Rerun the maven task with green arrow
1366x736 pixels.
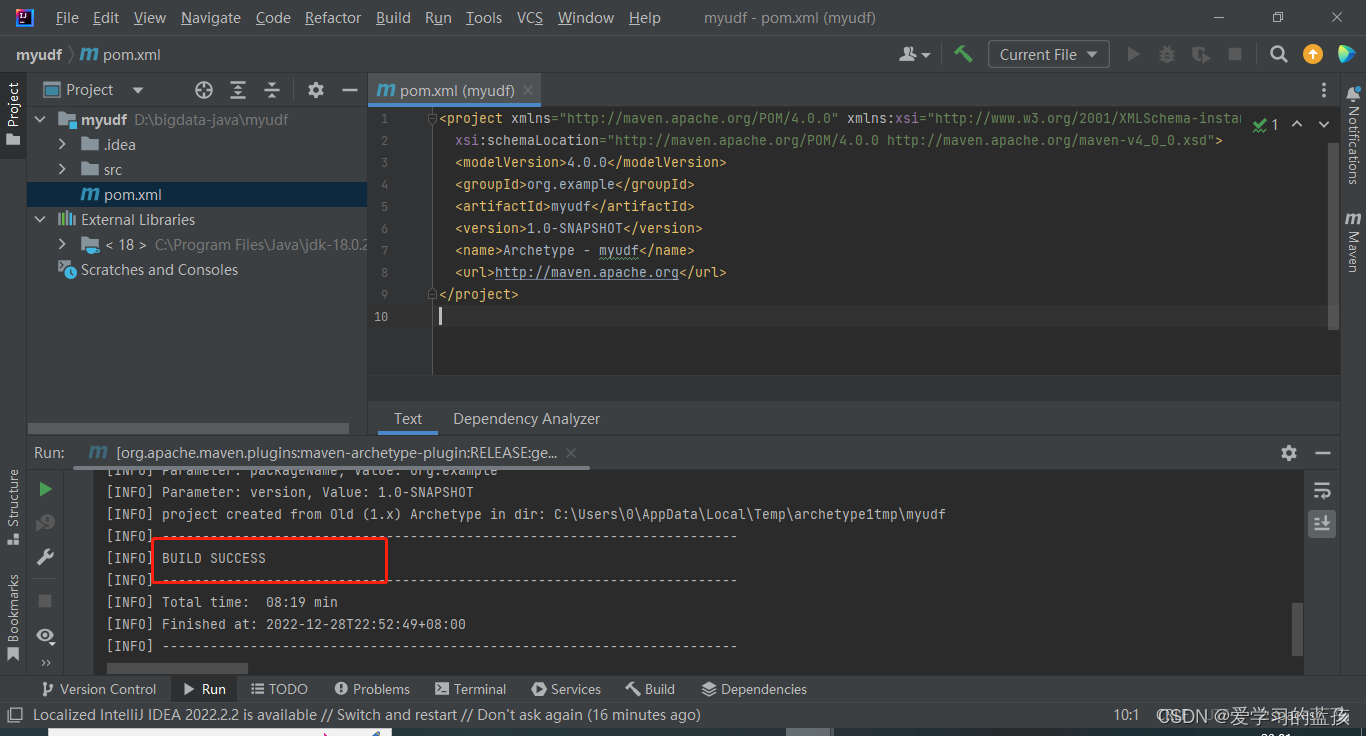click(45, 489)
